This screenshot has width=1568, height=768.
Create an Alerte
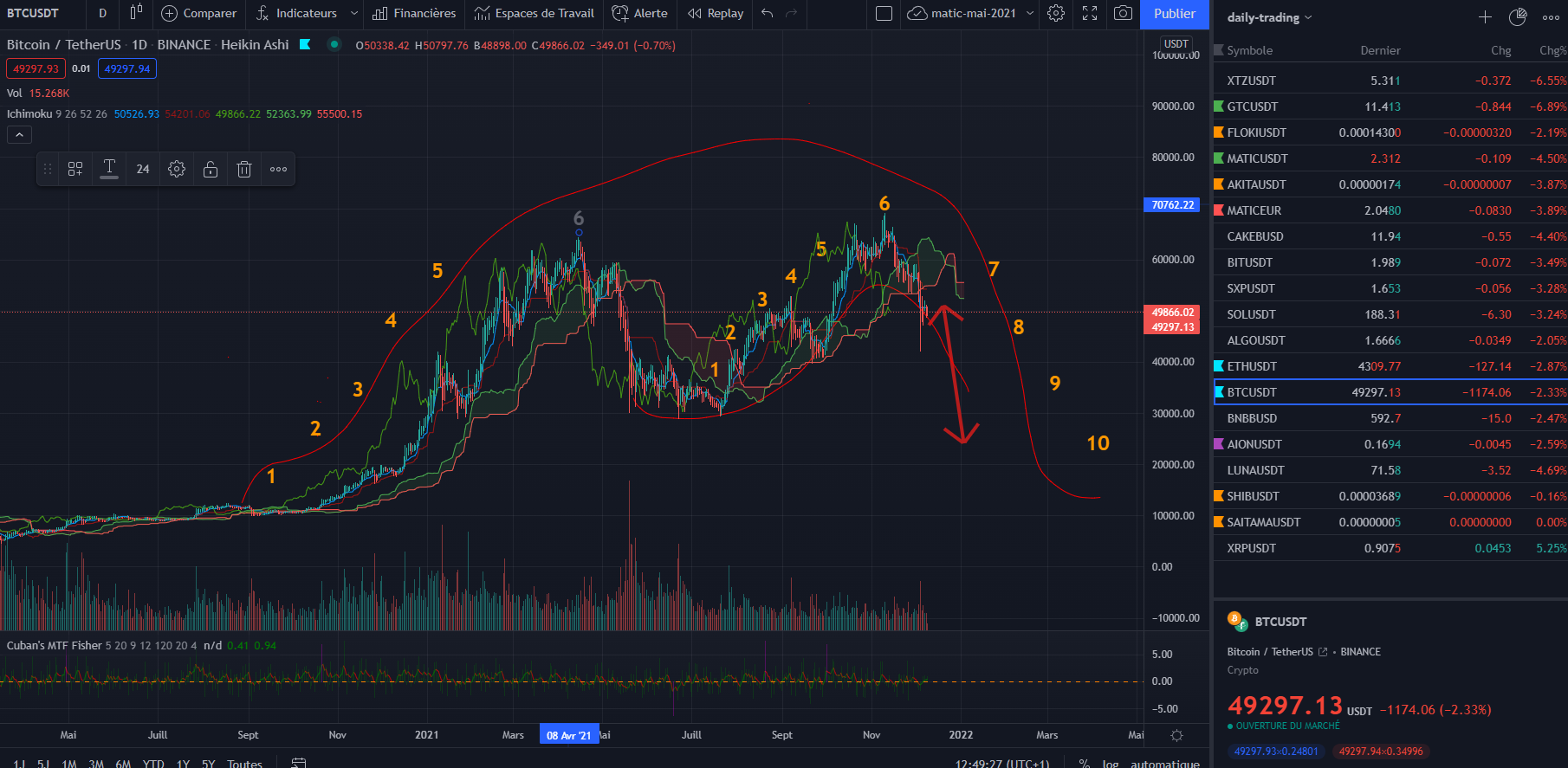[639, 13]
